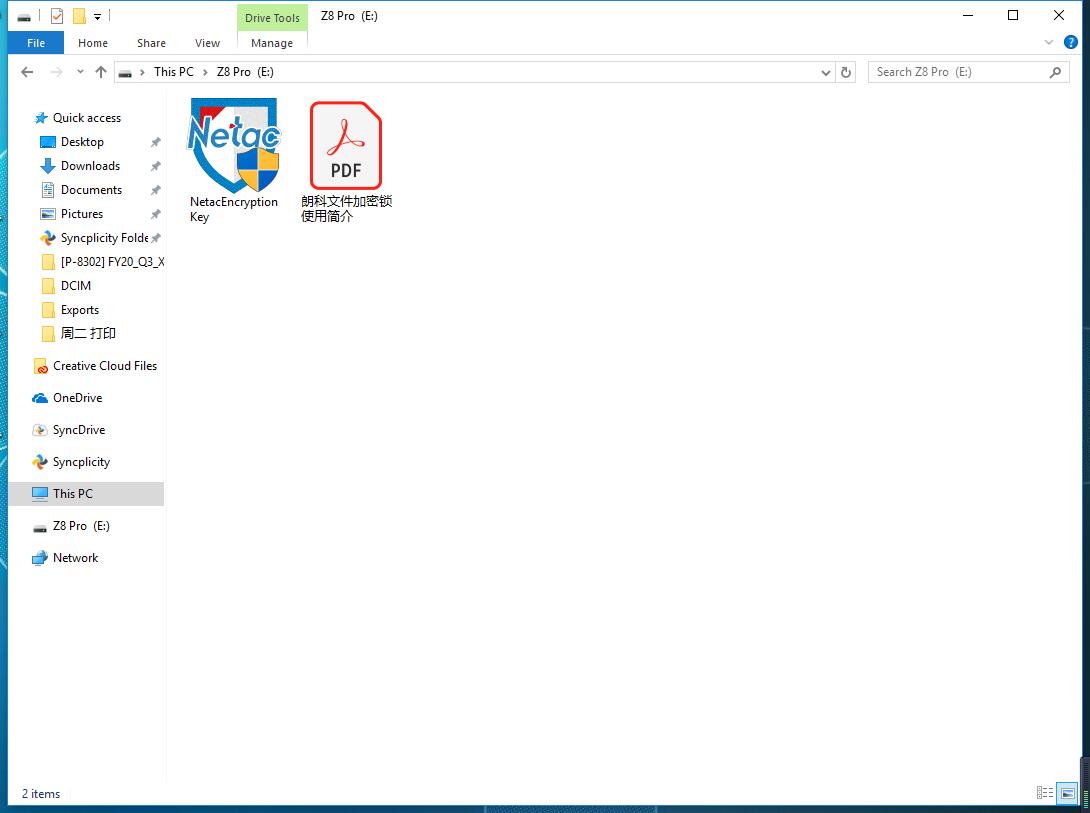Click pin icon next to Downloads

tap(156, 166)
